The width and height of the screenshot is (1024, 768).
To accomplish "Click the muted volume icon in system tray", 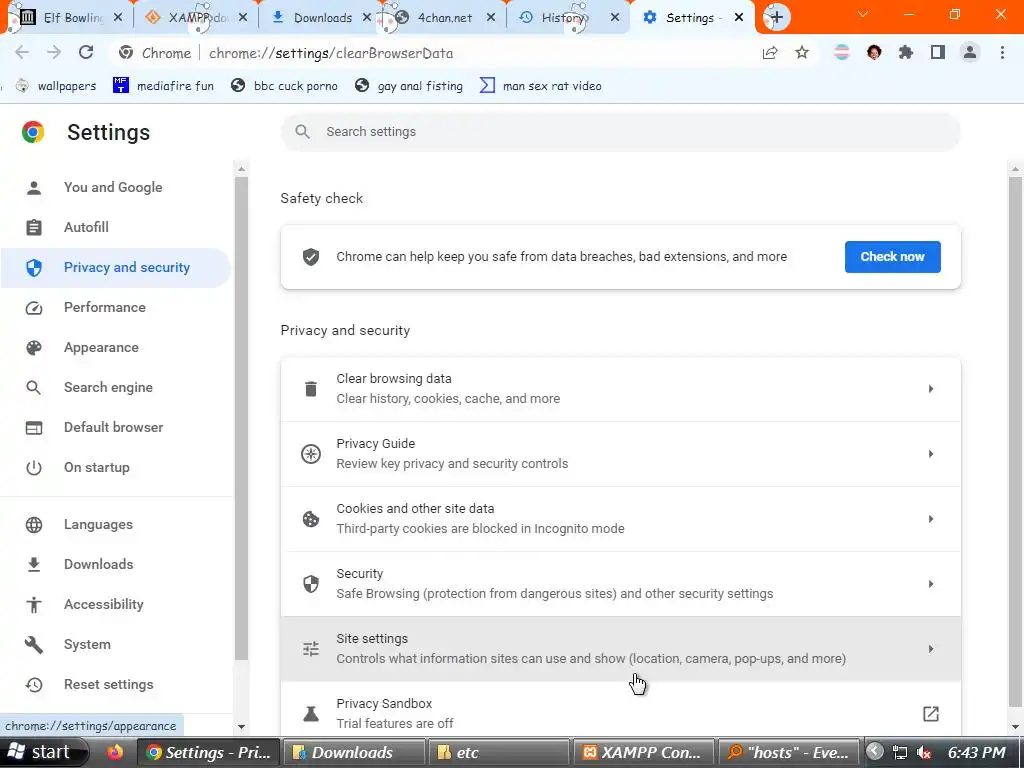I will 923,752.
